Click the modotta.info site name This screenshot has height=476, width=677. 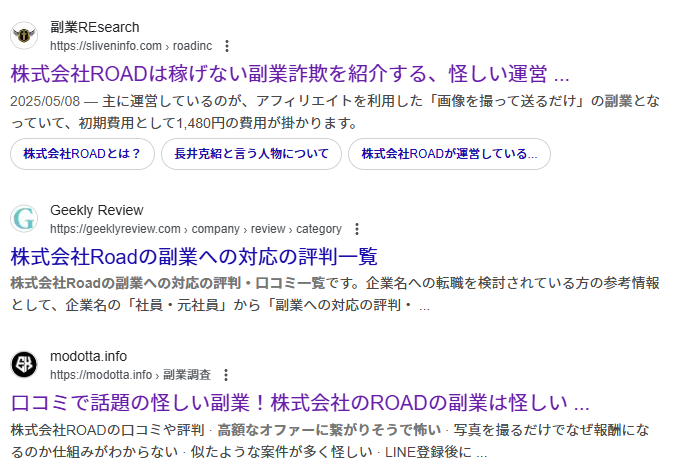click(89, 356)
